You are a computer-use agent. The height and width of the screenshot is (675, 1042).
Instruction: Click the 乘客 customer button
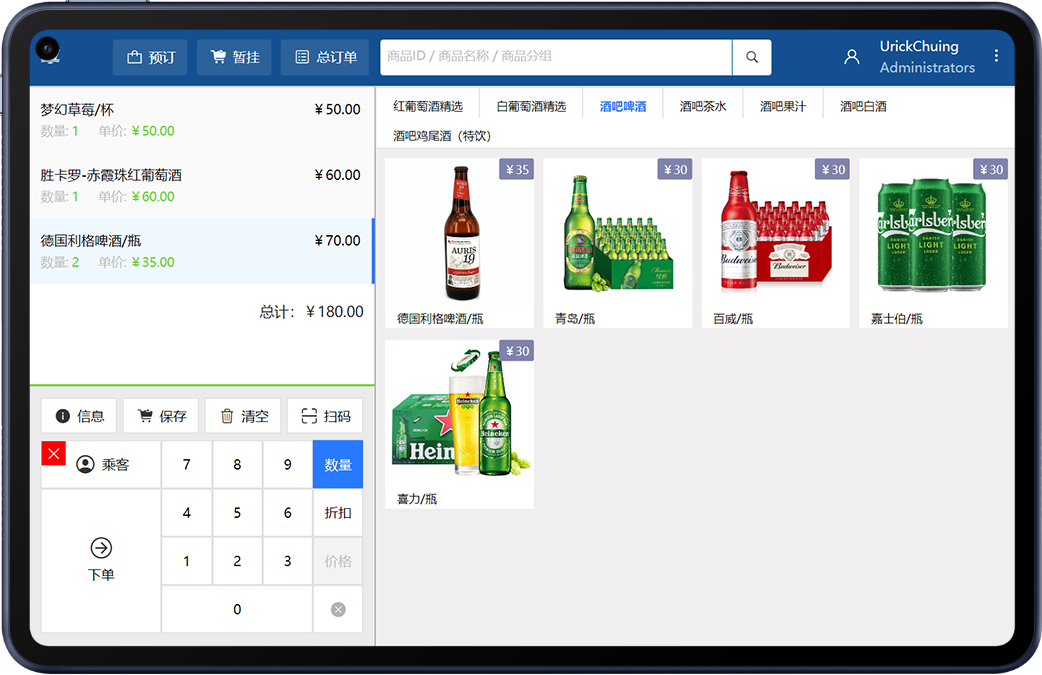[102, 464]
